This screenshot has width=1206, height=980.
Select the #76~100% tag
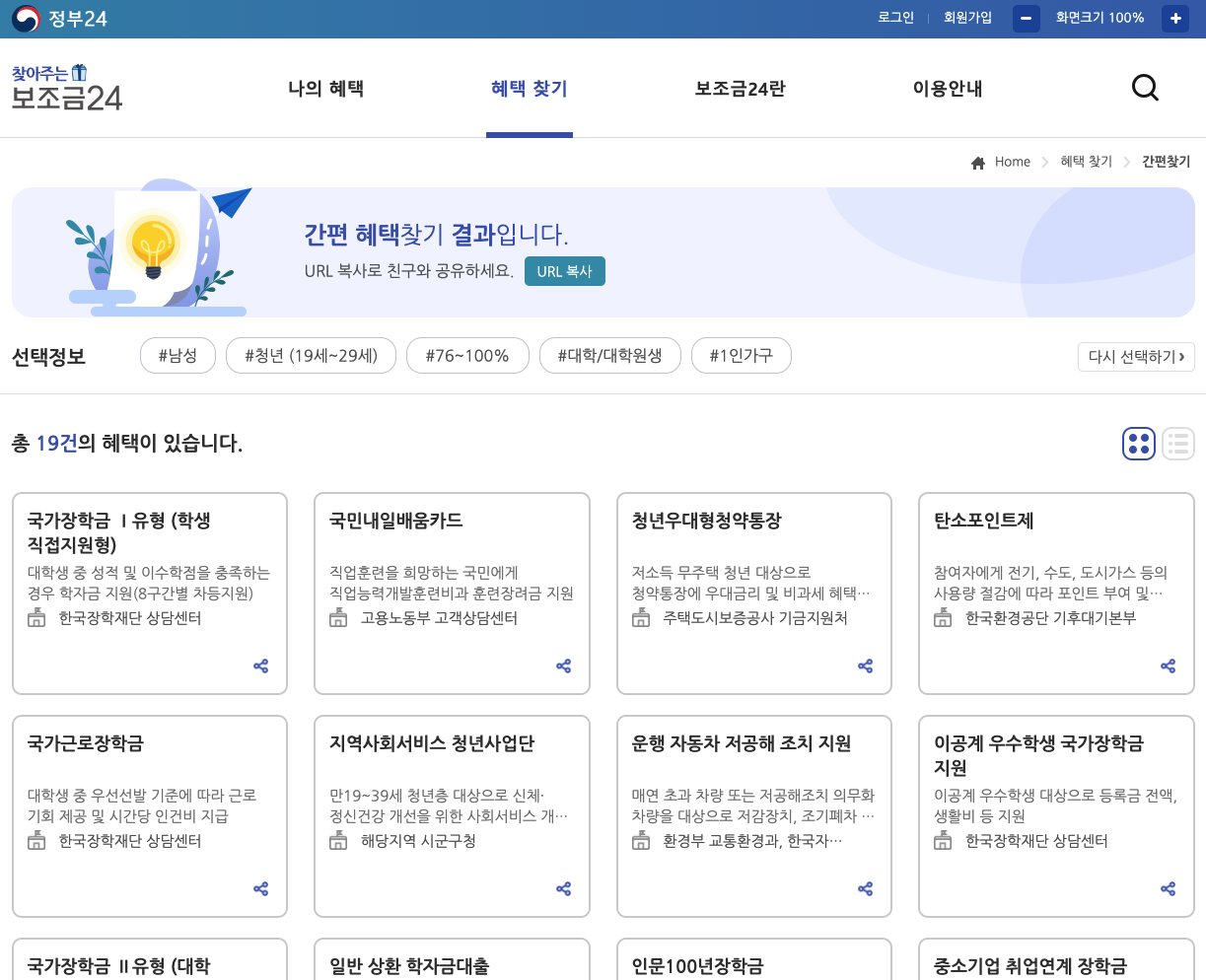pyautogui.click(x=467, y=356)
